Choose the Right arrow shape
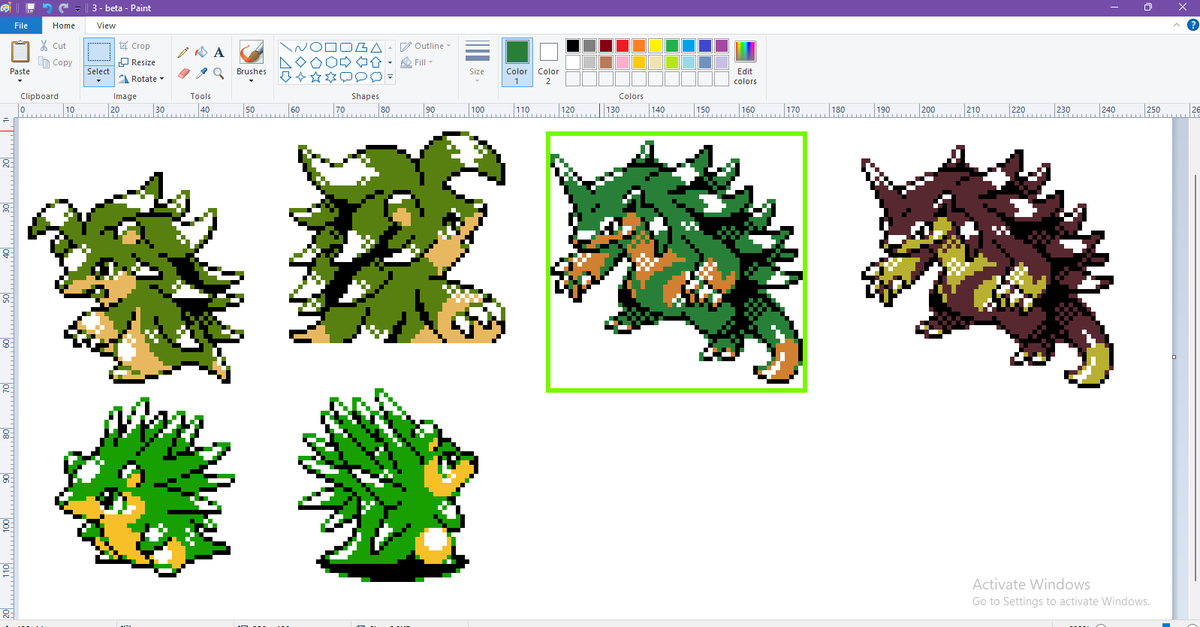Screen dimensions: 1200x627 click(x=345, y=62)
